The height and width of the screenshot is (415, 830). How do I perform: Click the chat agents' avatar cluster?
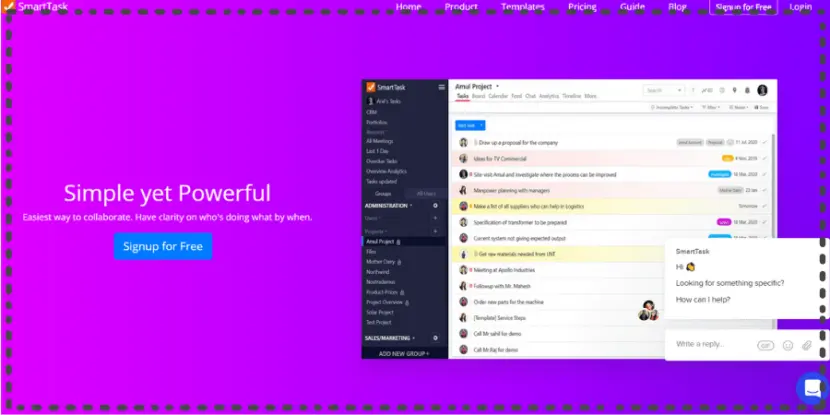(x=648, y=311)
